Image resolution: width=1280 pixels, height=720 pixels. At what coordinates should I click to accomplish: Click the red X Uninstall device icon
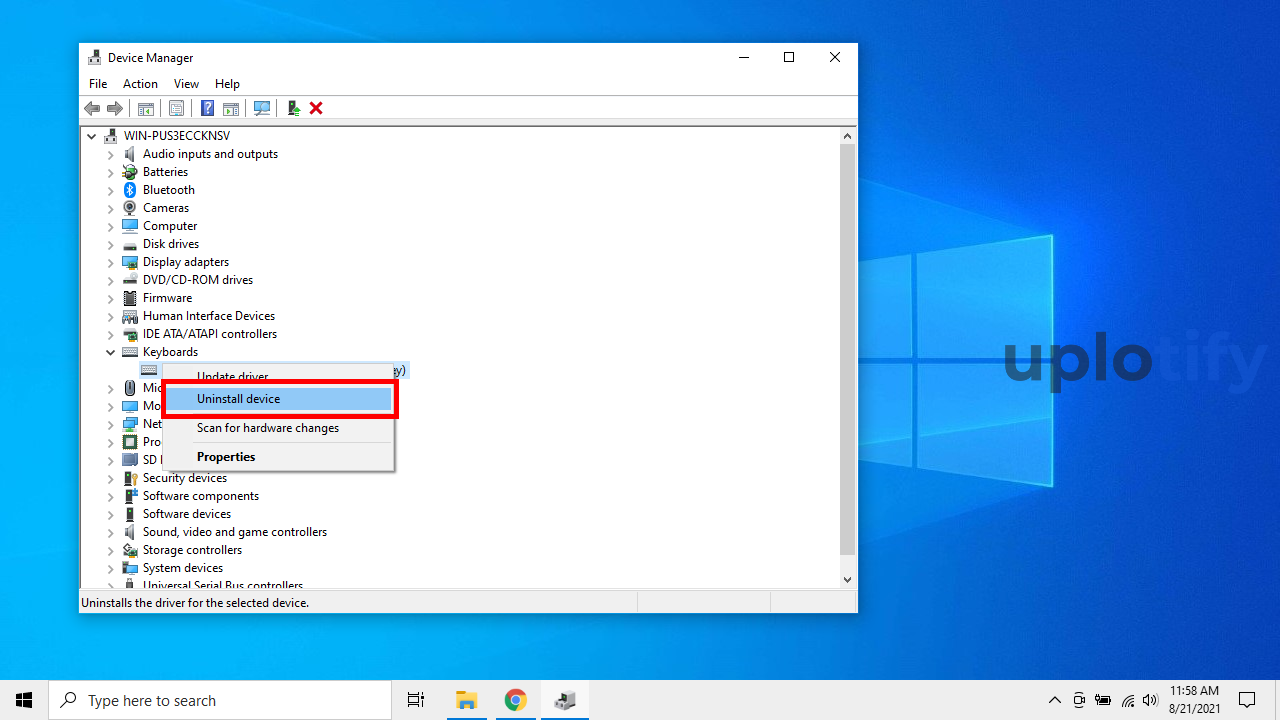pyautogui.click(x=316, y=108)
